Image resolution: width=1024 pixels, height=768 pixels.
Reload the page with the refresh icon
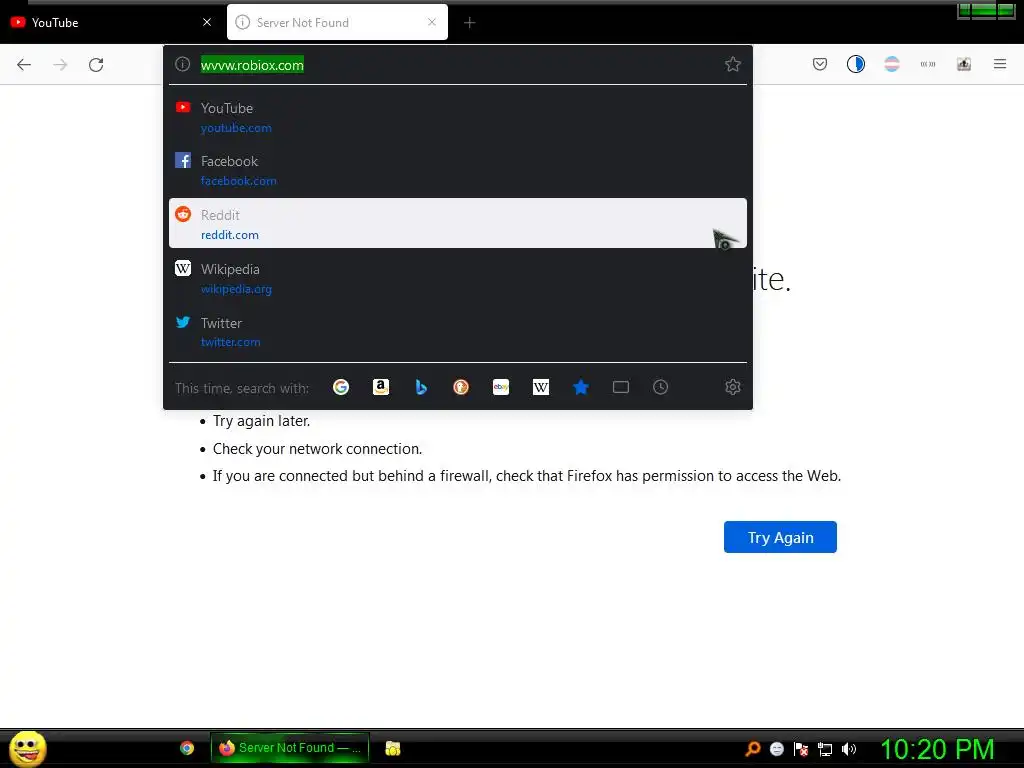(x=96, y=64)
